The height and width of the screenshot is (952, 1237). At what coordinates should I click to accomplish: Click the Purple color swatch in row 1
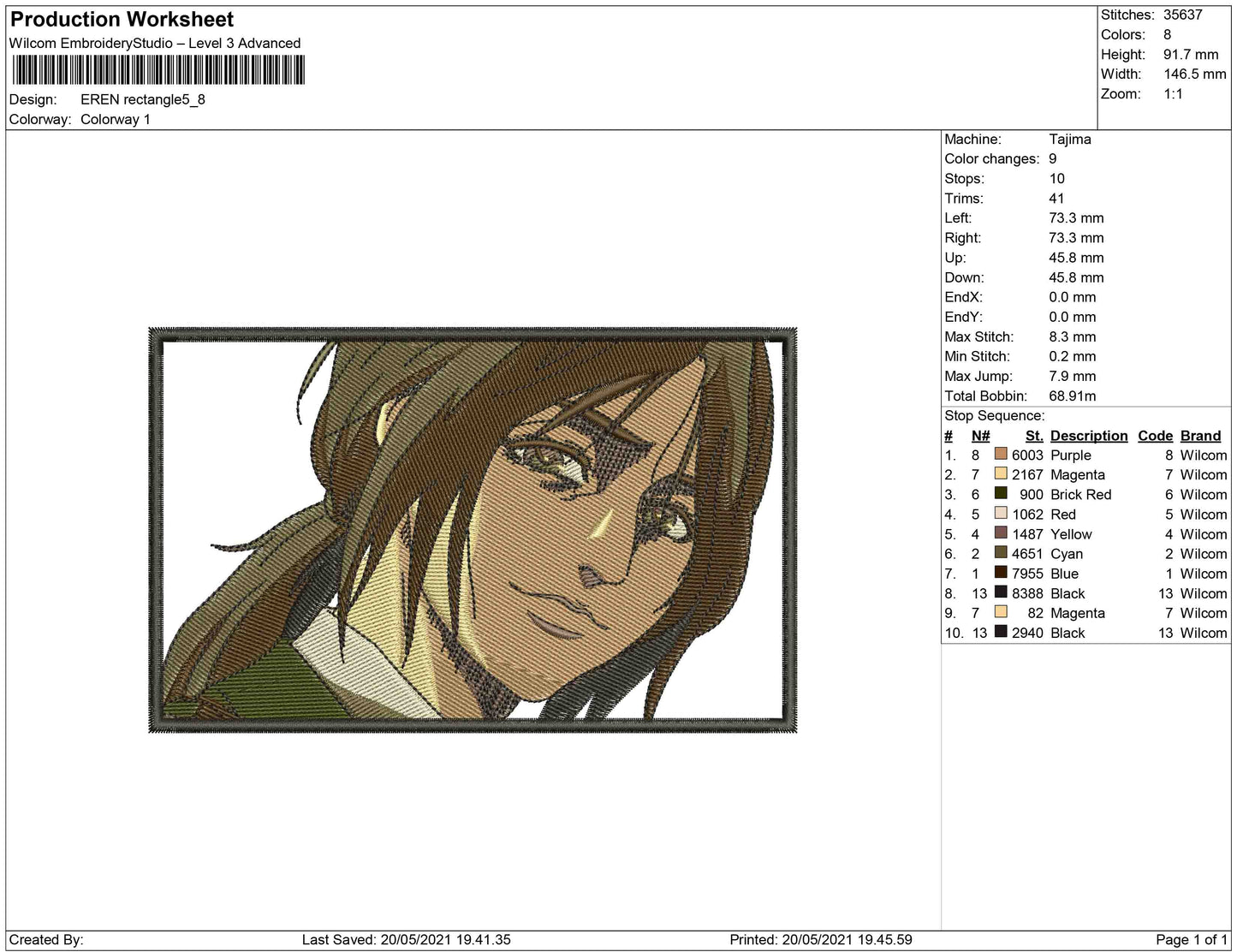[x=1000, y=455]
